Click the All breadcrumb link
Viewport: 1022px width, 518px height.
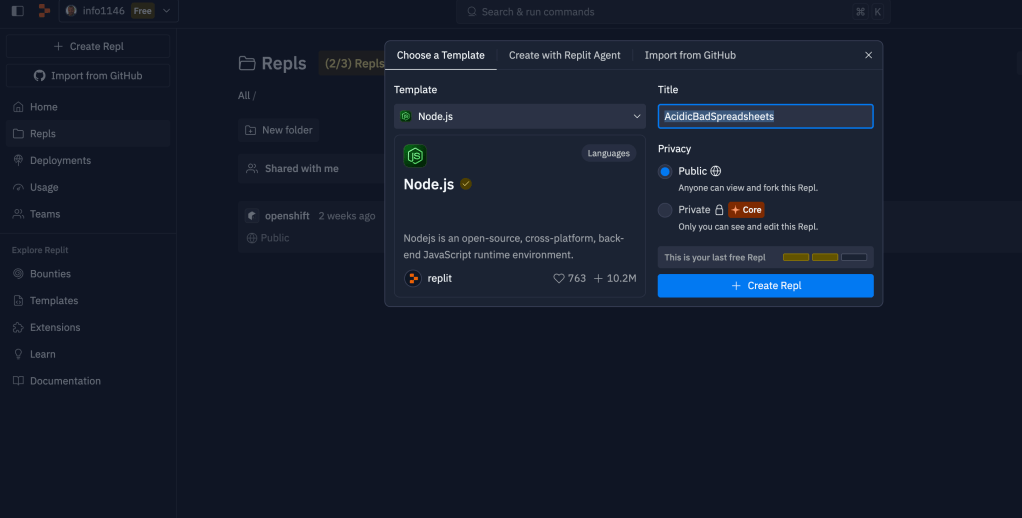pos(244,95)
